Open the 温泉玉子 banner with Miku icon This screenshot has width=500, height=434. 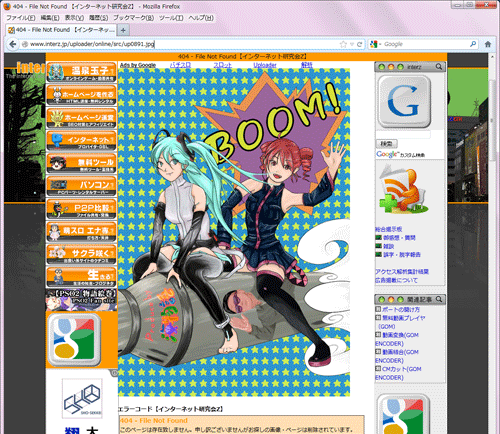(x=81, y=72)
